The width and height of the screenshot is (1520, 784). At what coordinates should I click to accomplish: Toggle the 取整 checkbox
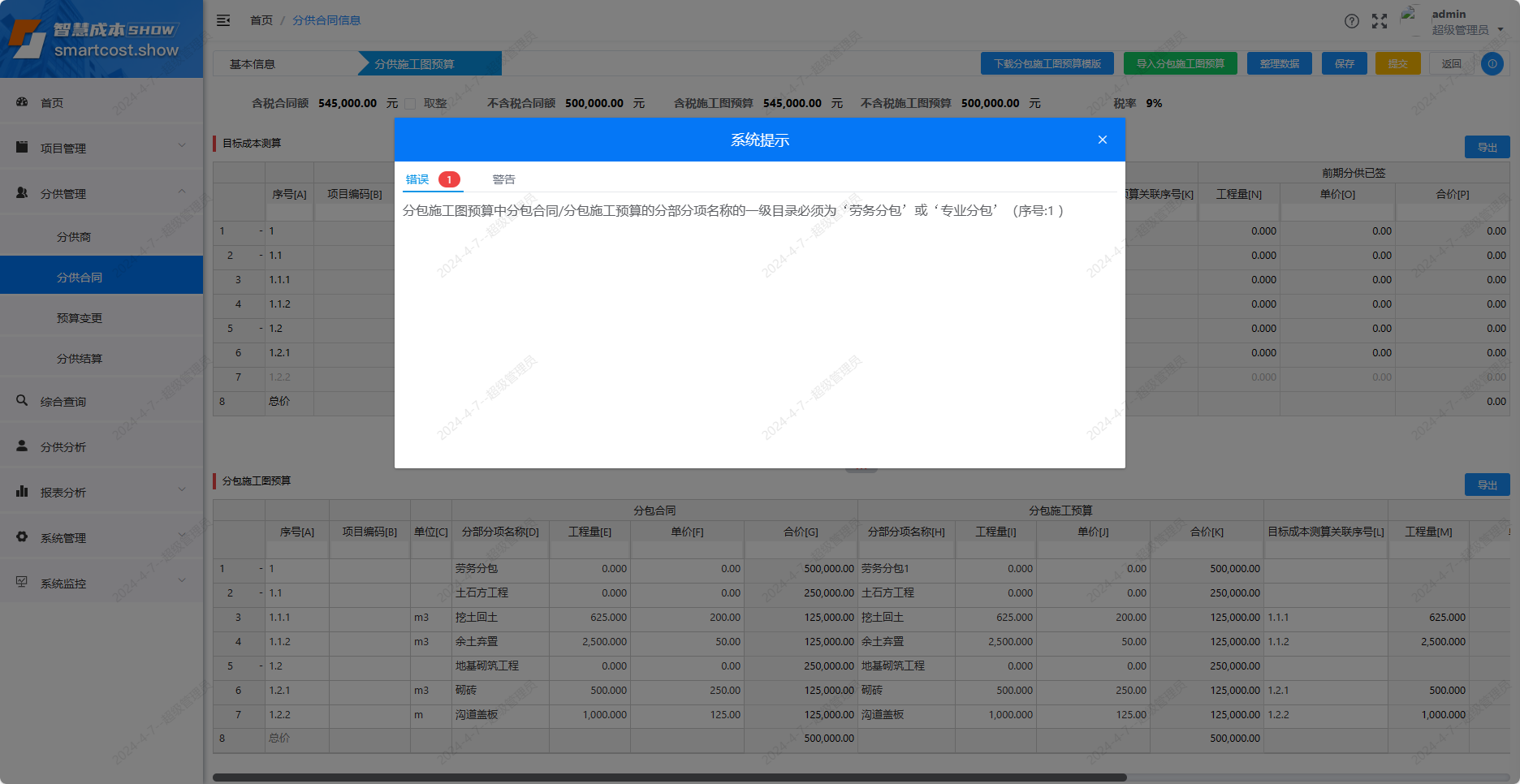(410, 104)
